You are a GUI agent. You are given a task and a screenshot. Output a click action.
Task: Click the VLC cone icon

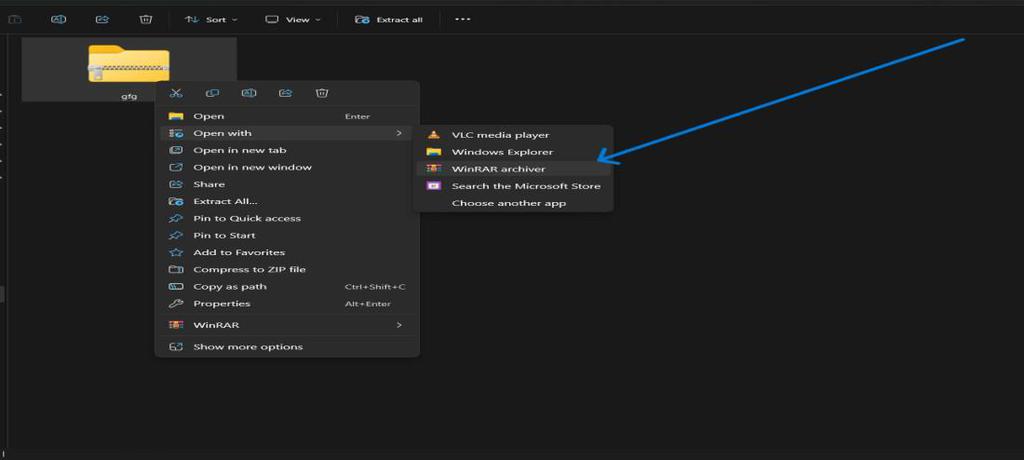434,135
